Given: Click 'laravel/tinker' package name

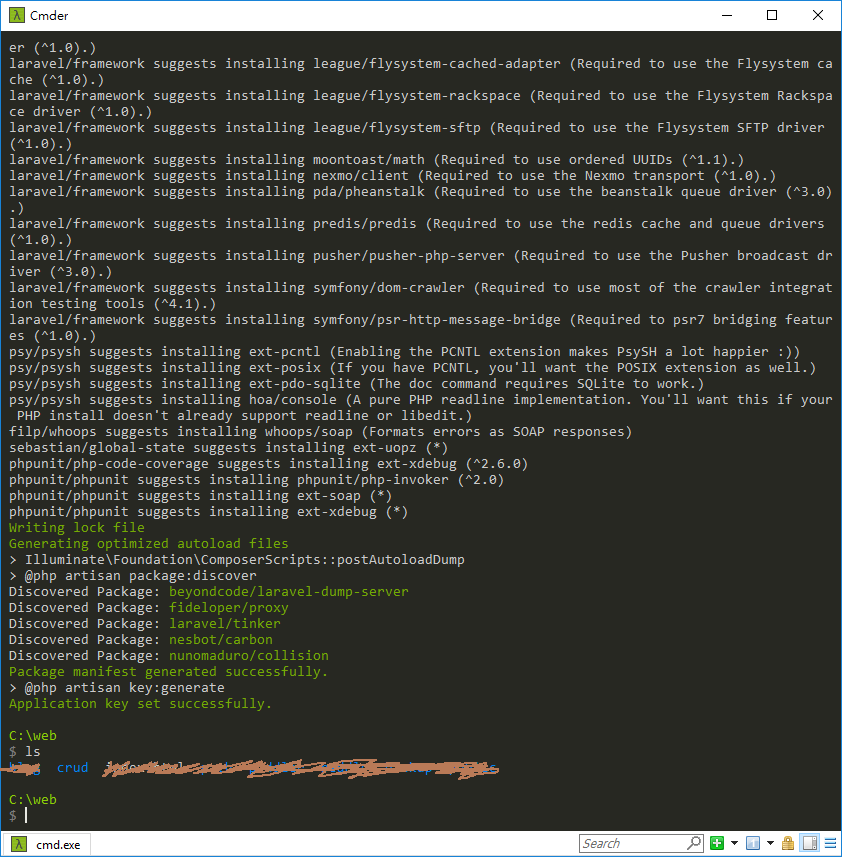Looking at the screenshot, I should coord(225,623).
